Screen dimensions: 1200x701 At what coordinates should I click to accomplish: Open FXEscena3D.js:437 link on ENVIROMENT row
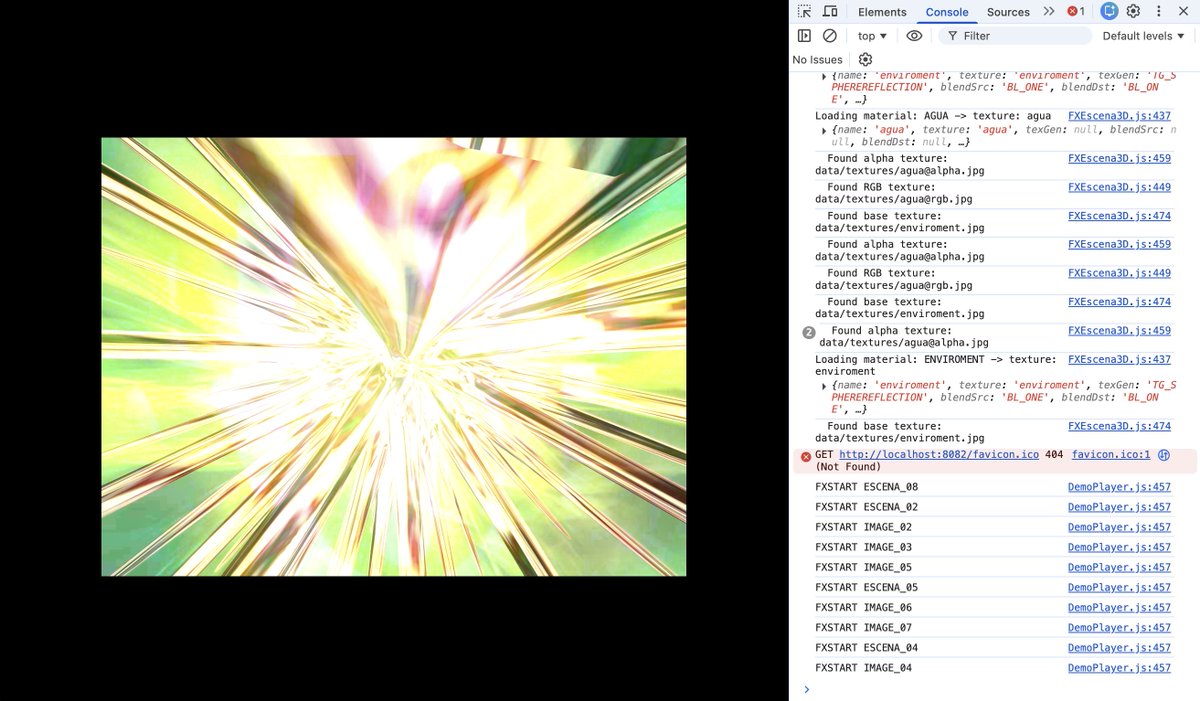pyautogui.click(x=1119, y=359)
